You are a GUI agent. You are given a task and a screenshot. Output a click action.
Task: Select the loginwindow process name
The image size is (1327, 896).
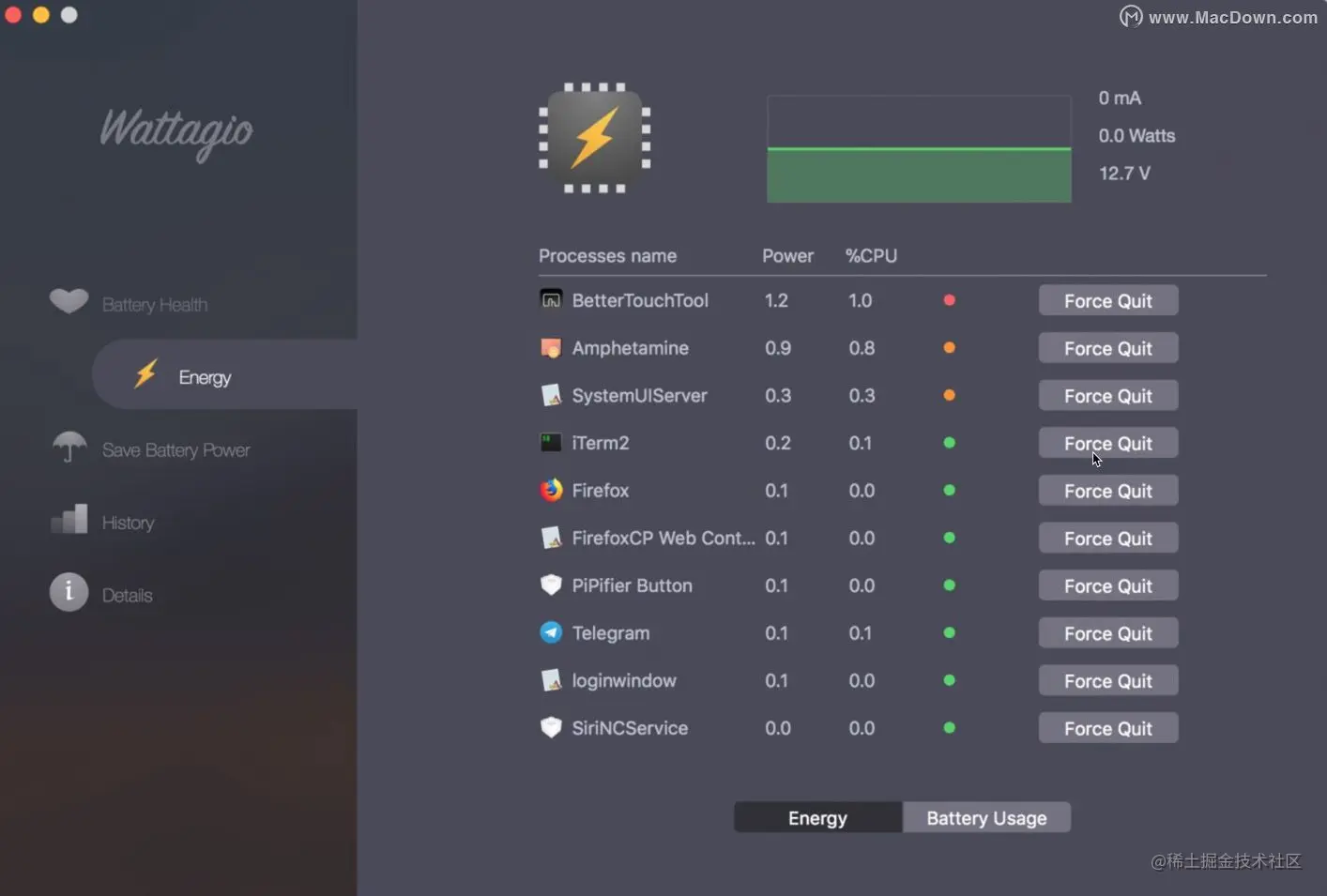(x=624, y=680)
